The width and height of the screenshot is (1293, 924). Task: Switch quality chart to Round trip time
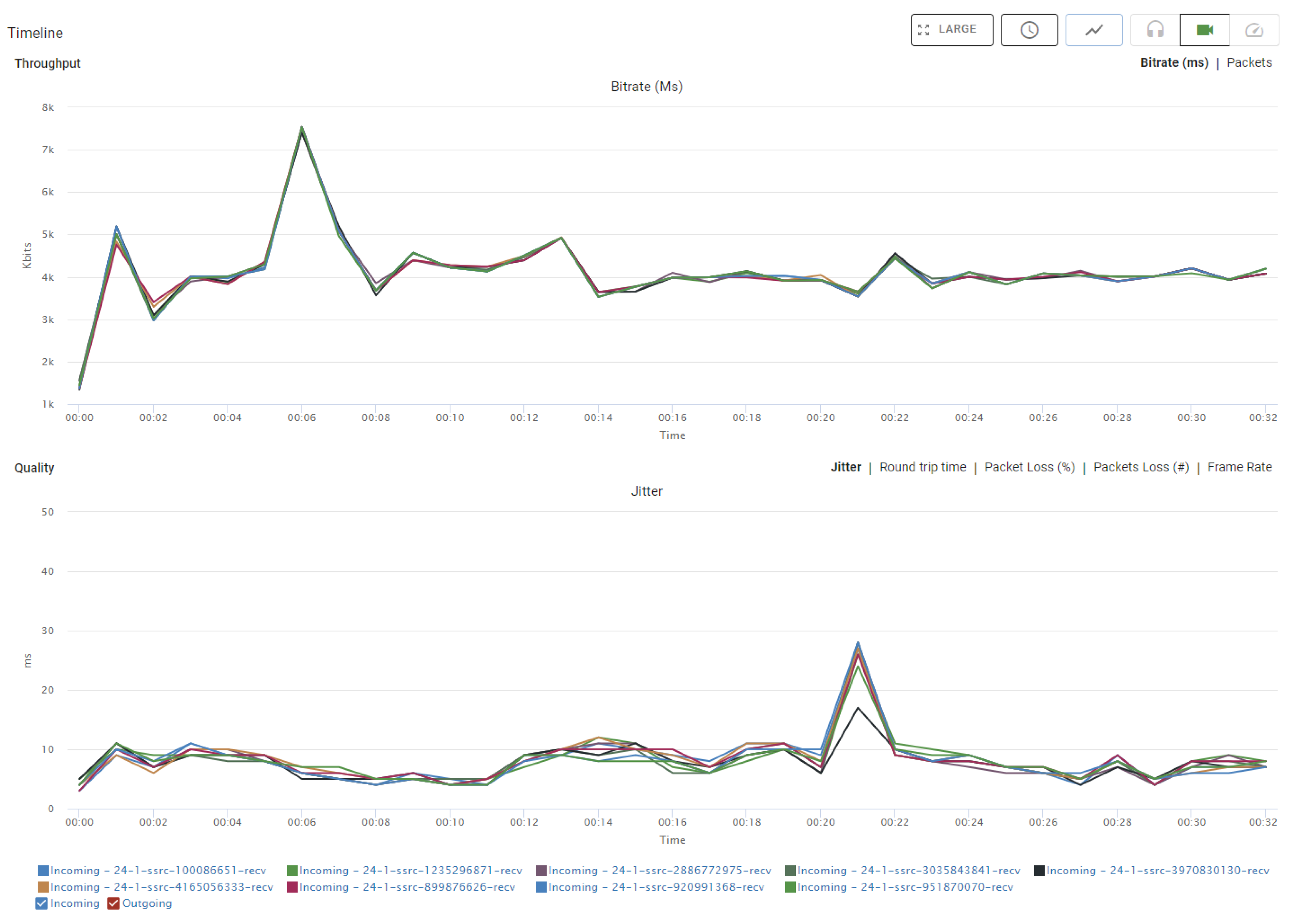click(x=922, y=467)
